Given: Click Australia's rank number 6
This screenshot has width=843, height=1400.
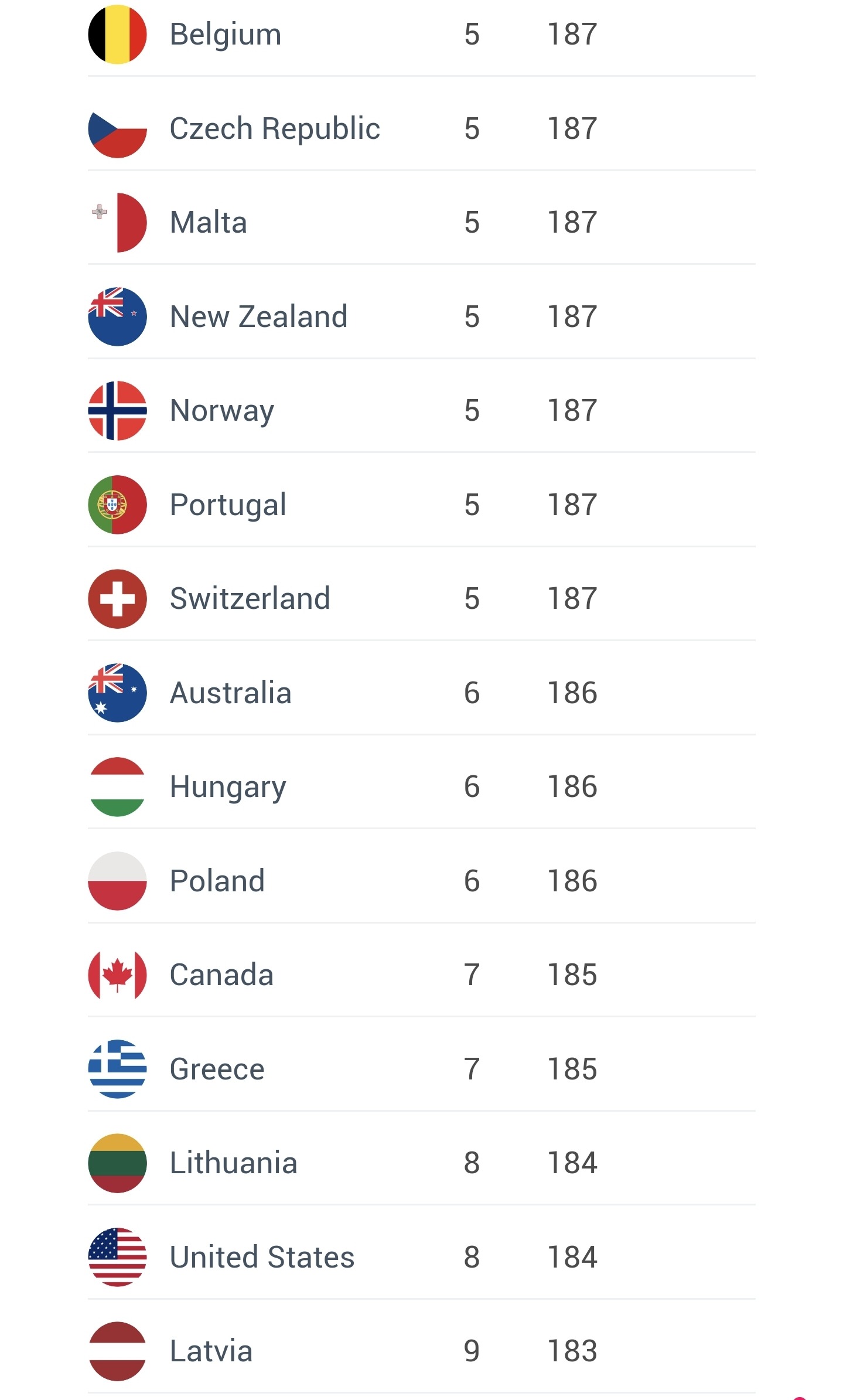Looking at the screenshot, I should [x=472, y=693].
